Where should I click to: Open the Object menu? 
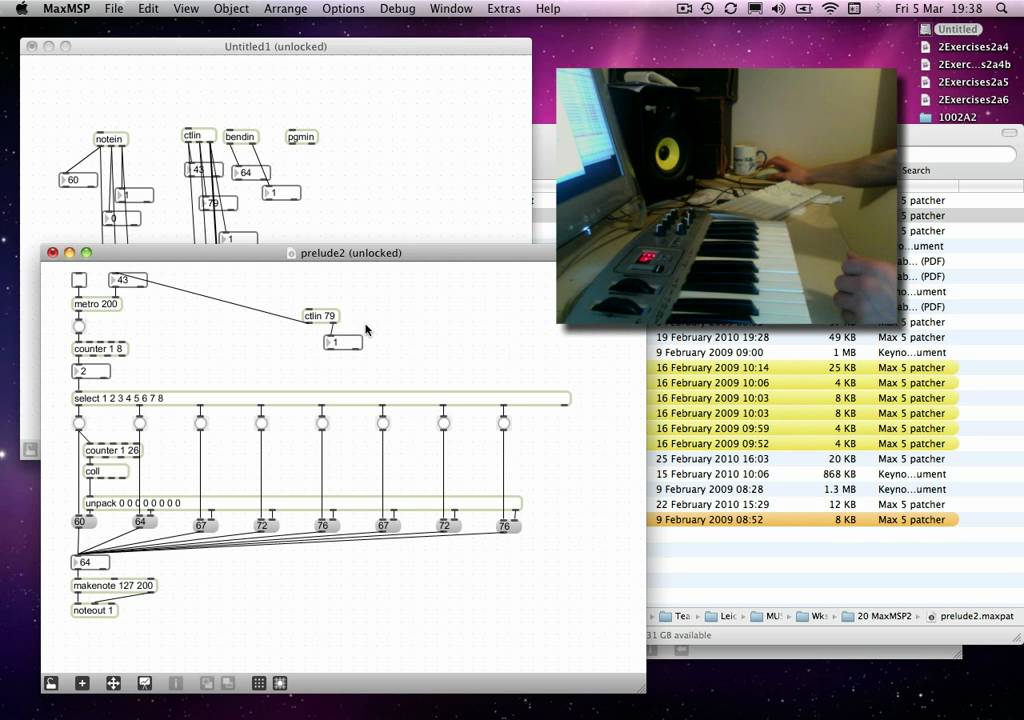(231, 8)
